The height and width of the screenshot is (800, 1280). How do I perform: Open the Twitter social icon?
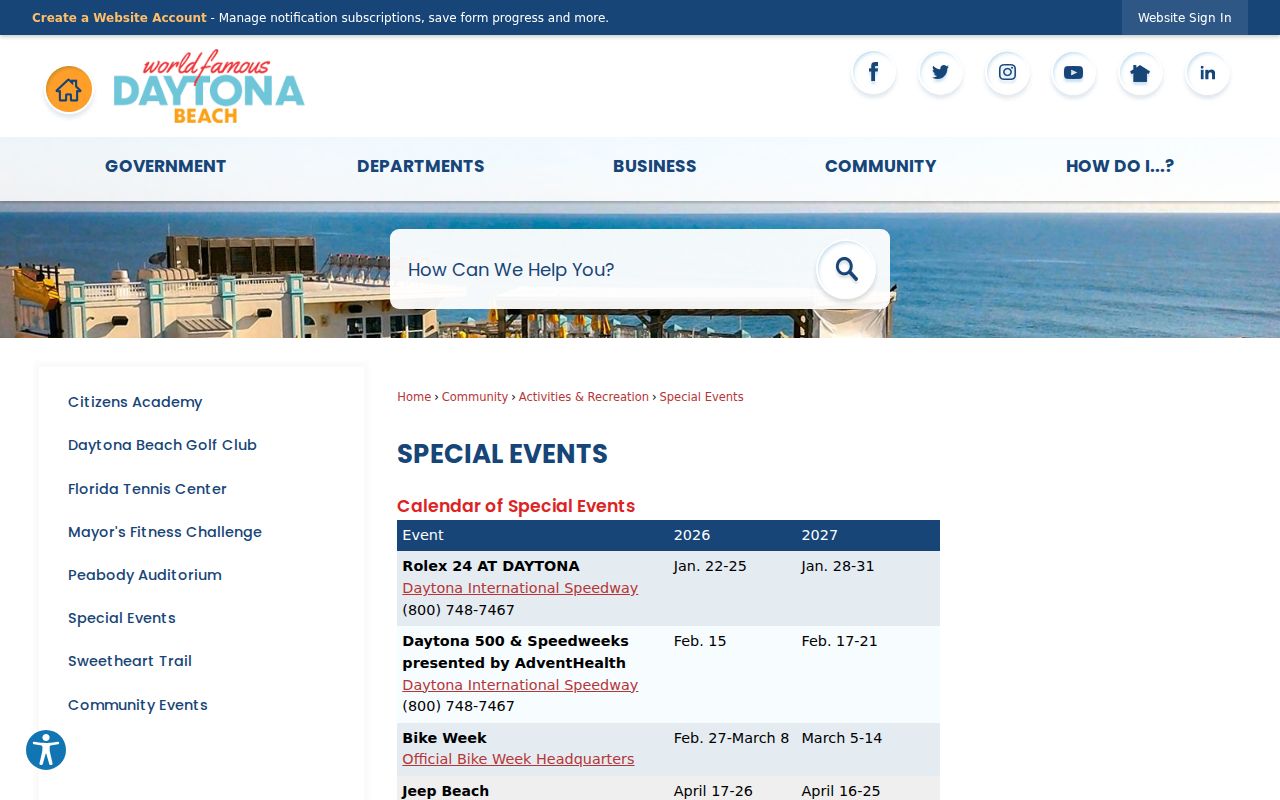941,73
